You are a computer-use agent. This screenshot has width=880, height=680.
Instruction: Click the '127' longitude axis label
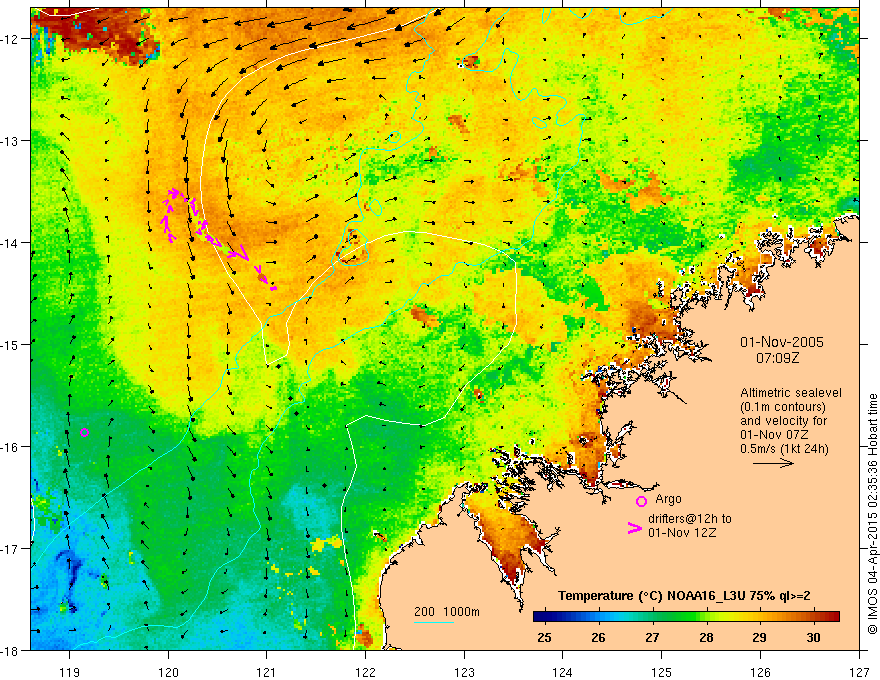(x=859, y=672)
